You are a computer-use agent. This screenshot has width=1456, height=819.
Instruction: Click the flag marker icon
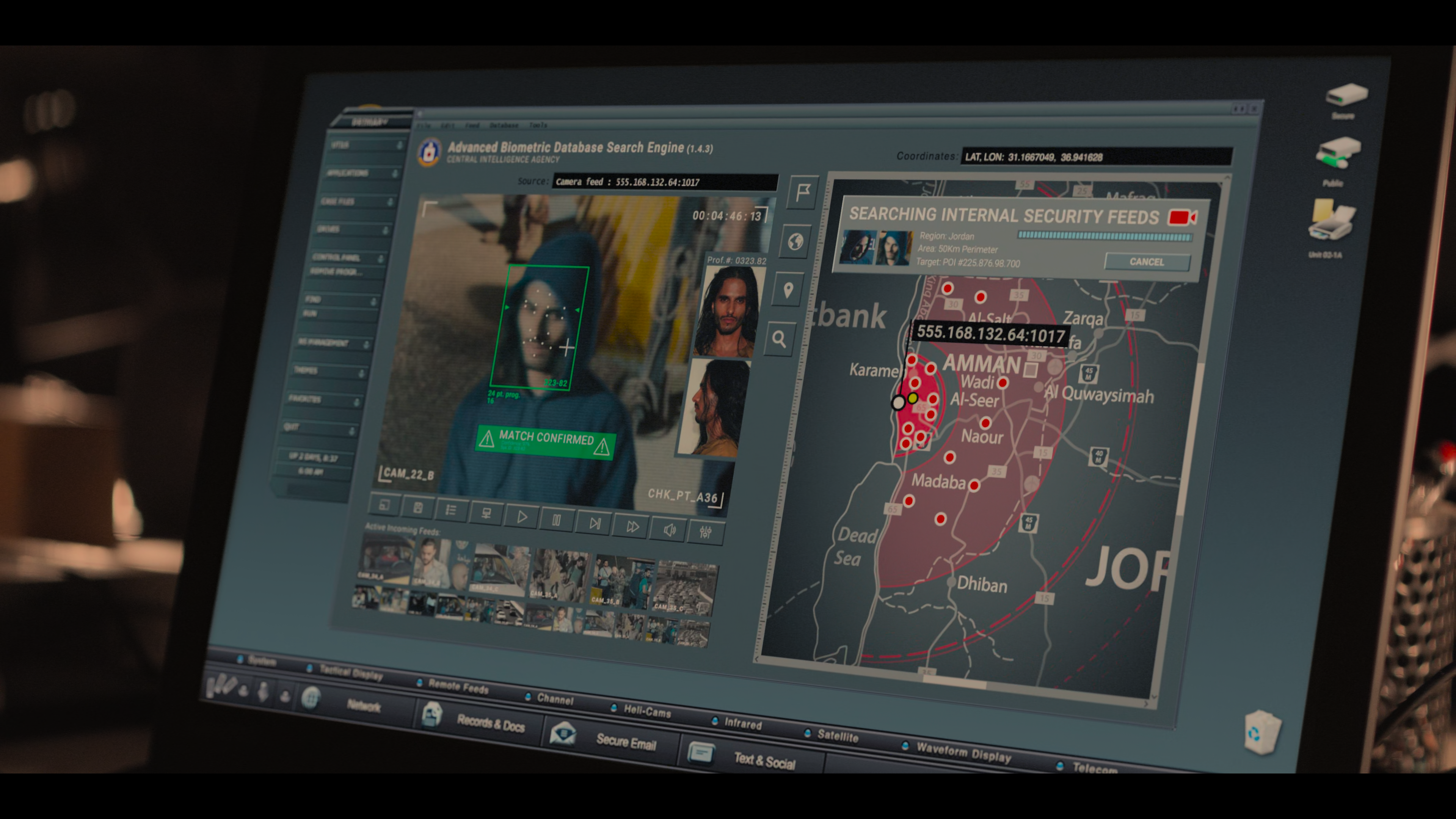coord(803,193)
